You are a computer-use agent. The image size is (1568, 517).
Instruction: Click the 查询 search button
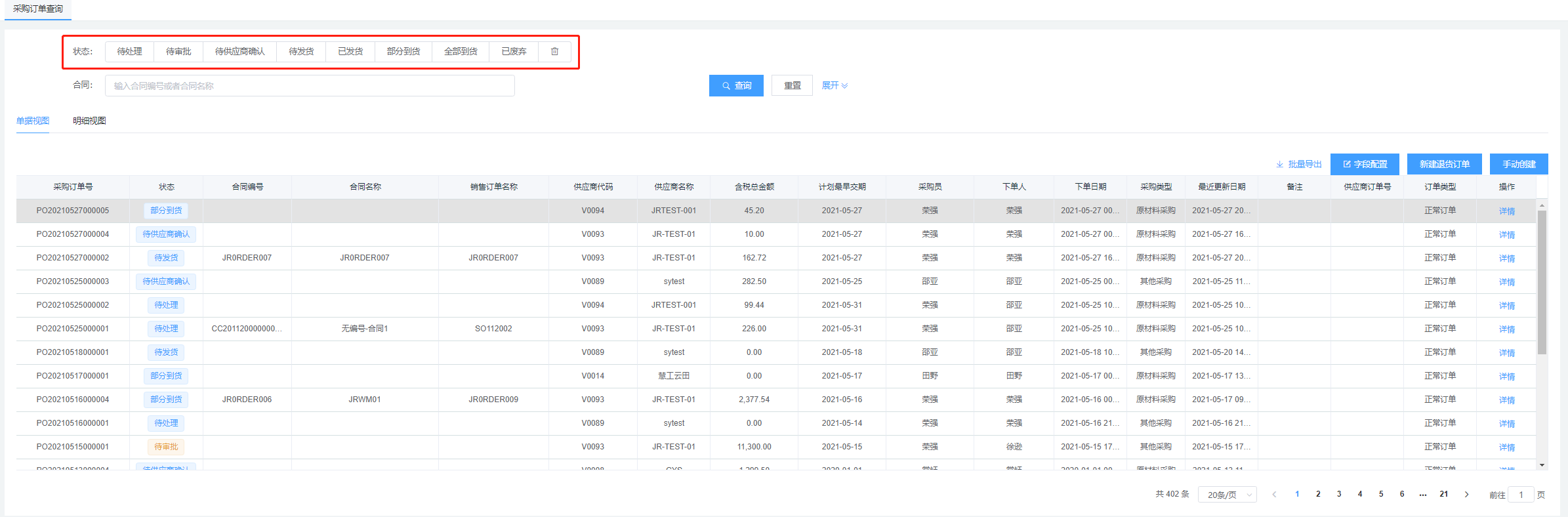point(736,85)
